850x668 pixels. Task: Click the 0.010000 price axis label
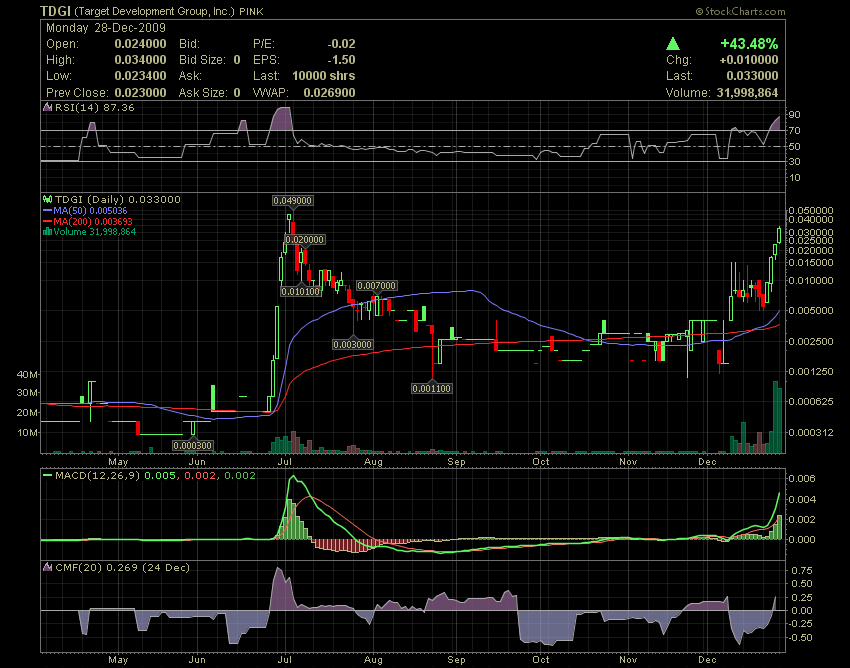point(810,280)
